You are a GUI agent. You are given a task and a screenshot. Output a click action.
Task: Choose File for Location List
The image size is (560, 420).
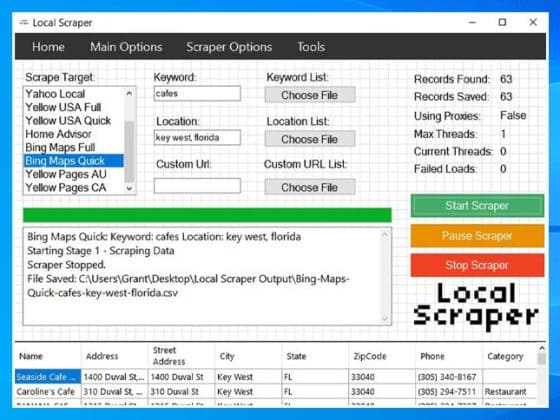[x=310, y=139]
